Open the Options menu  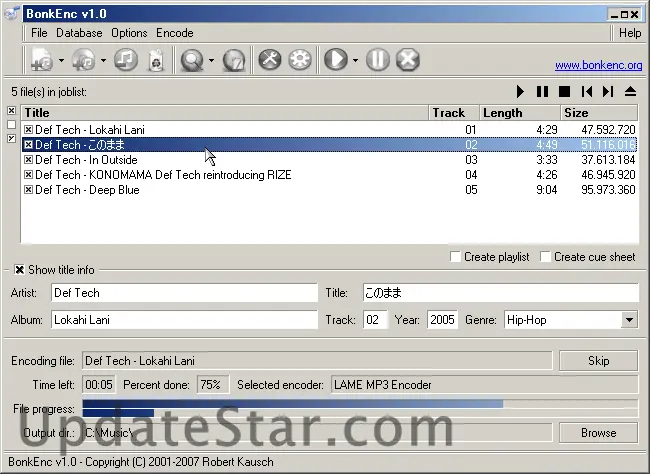coord(129,33)
